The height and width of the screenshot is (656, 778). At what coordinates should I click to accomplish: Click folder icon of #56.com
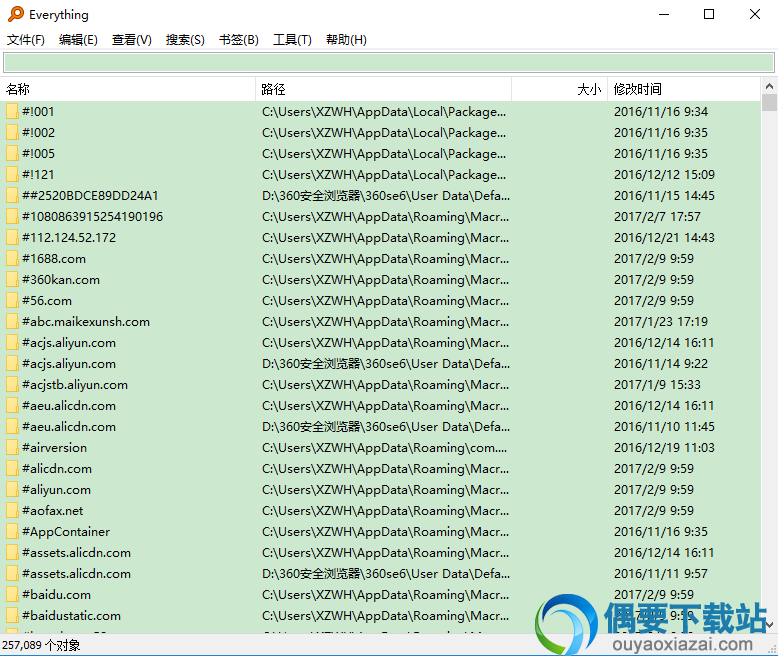click(12, 301)
